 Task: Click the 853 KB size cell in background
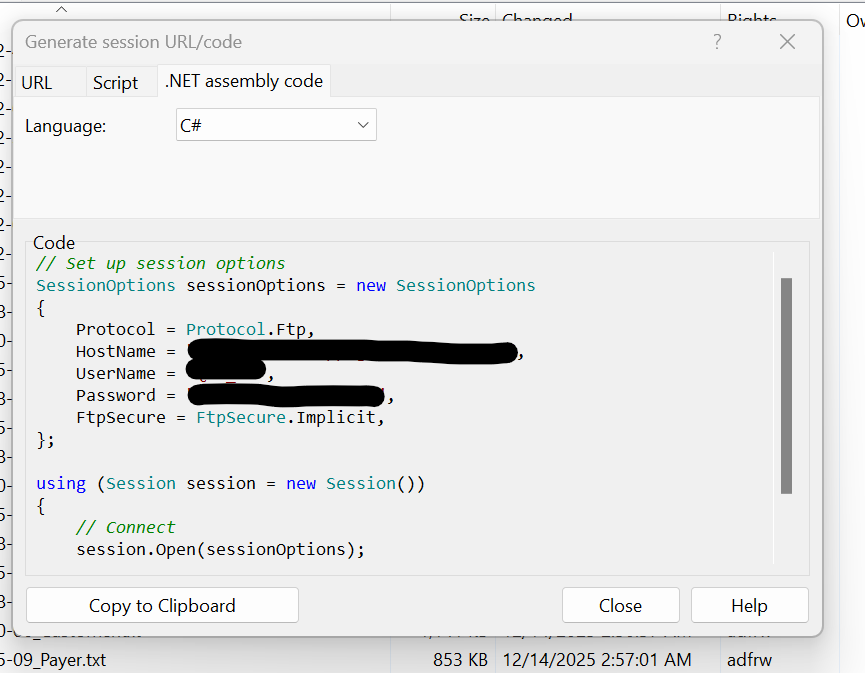pos(461,660)
